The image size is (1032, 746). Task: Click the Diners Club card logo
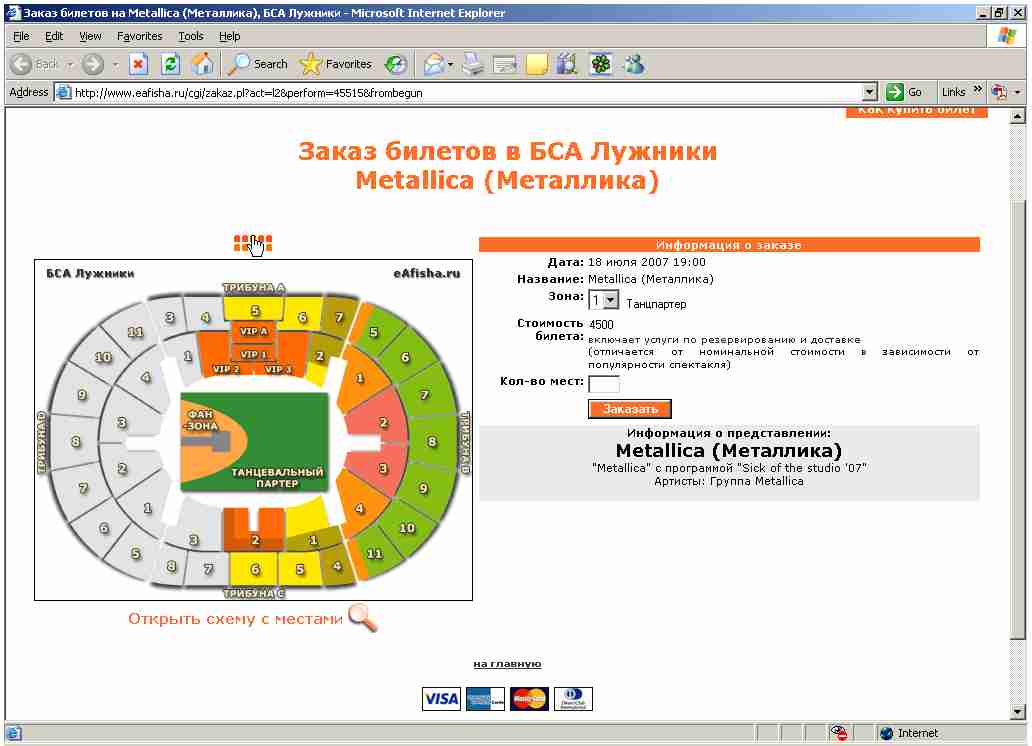tap(573, 699)
